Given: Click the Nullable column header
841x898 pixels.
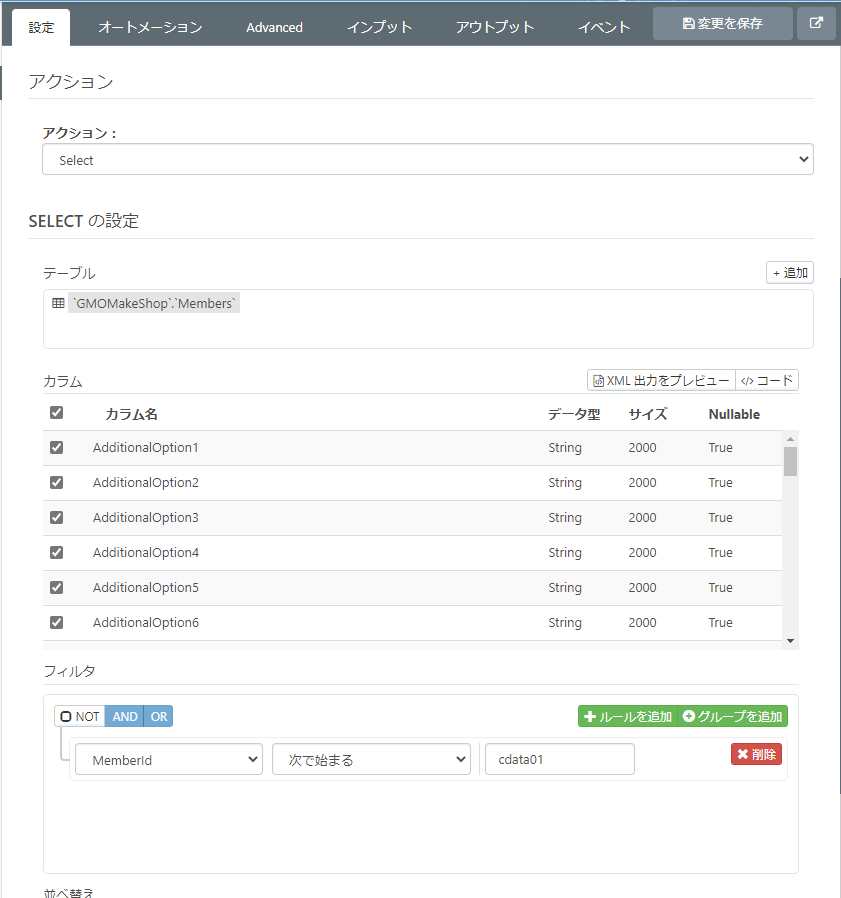Looking at the screenshot, I should pyautogui.click(x=734, y=414).
